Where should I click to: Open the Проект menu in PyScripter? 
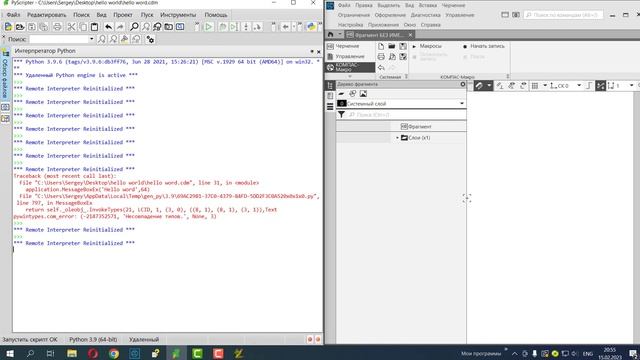pyautogui.click(x=123, y=15)
